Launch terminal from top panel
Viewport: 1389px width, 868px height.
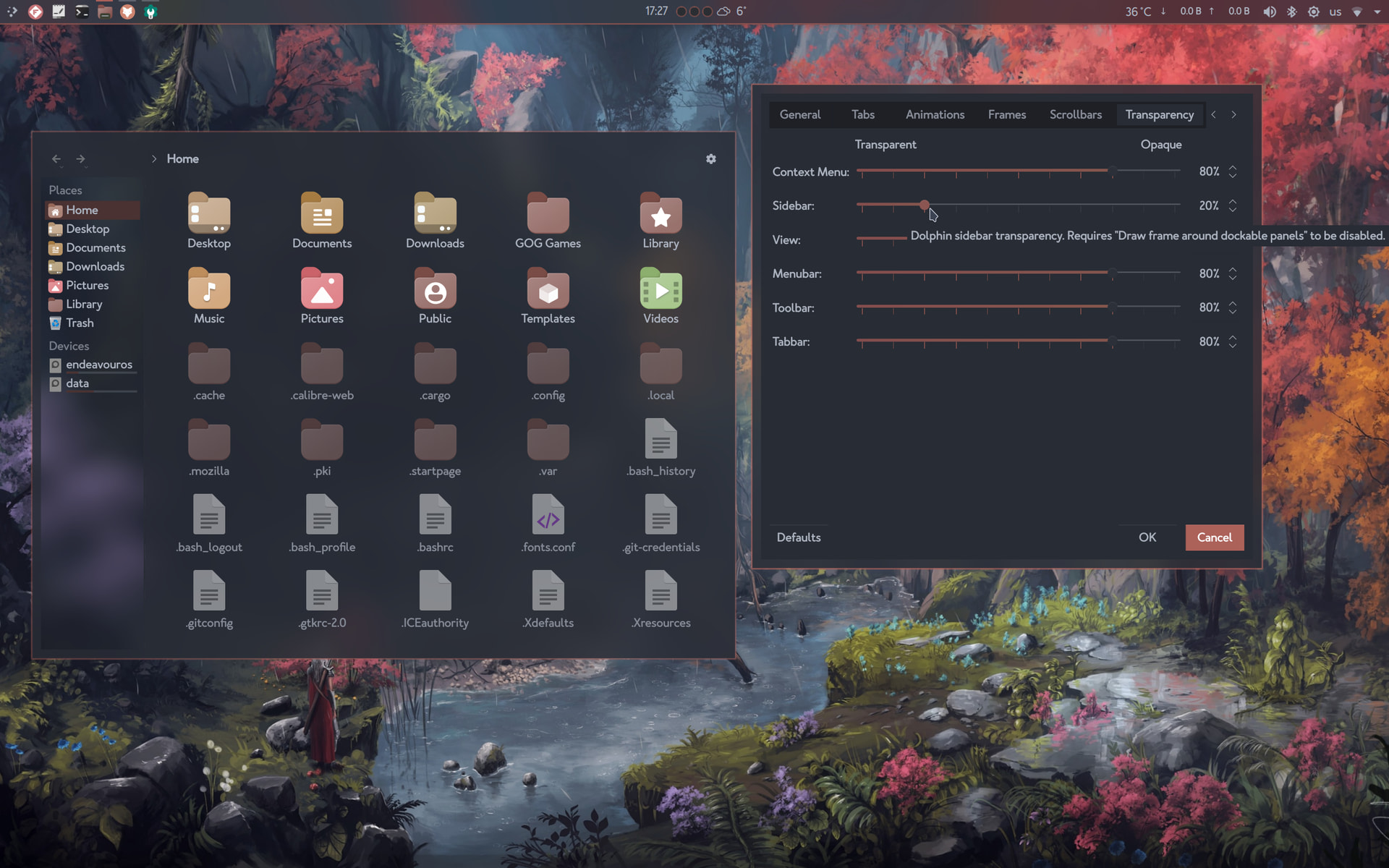(82, 12)
